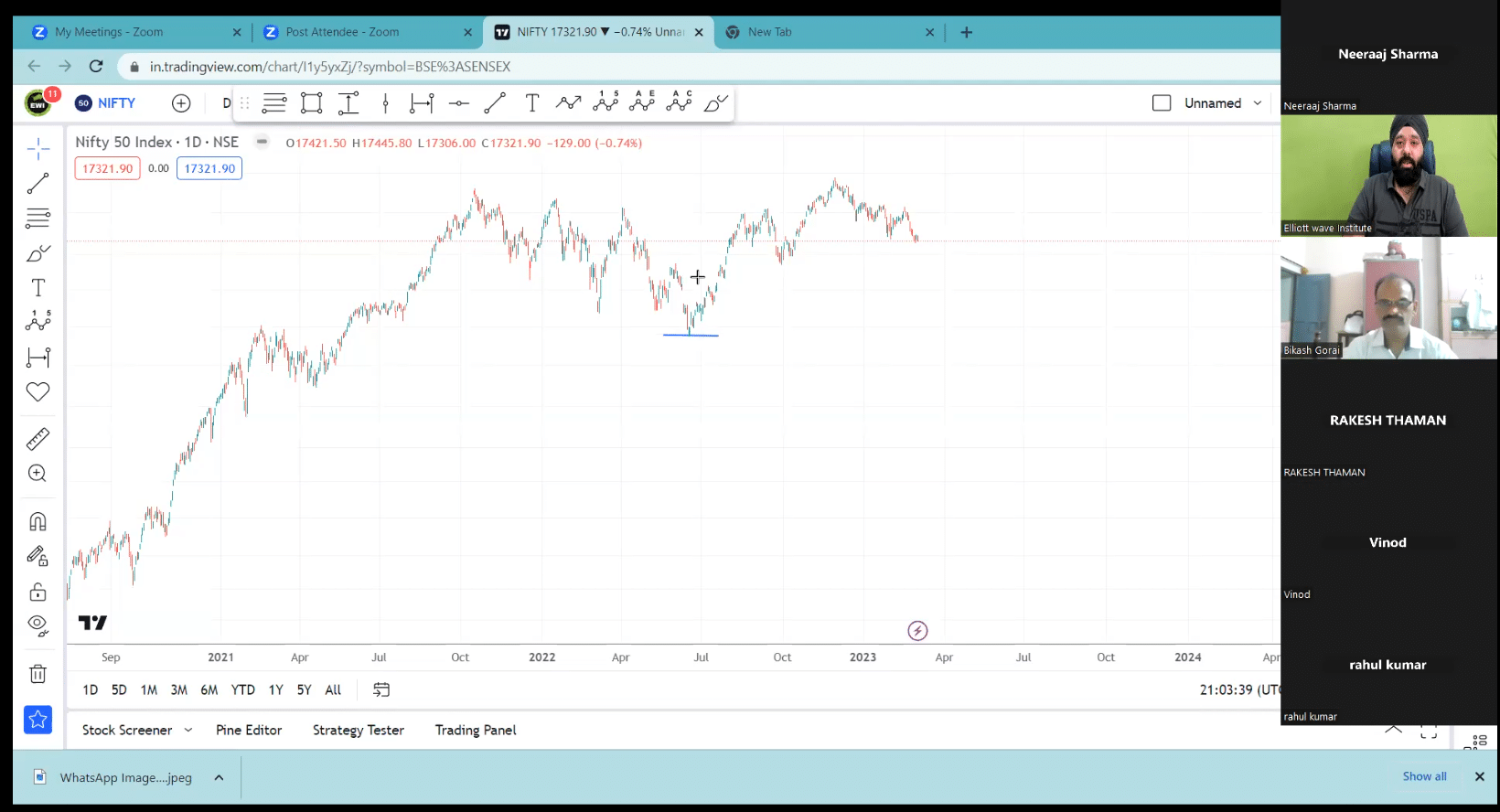The image size is (1500, 812).
Task: Select the Price range measure tool
Action: click(348, 103)
